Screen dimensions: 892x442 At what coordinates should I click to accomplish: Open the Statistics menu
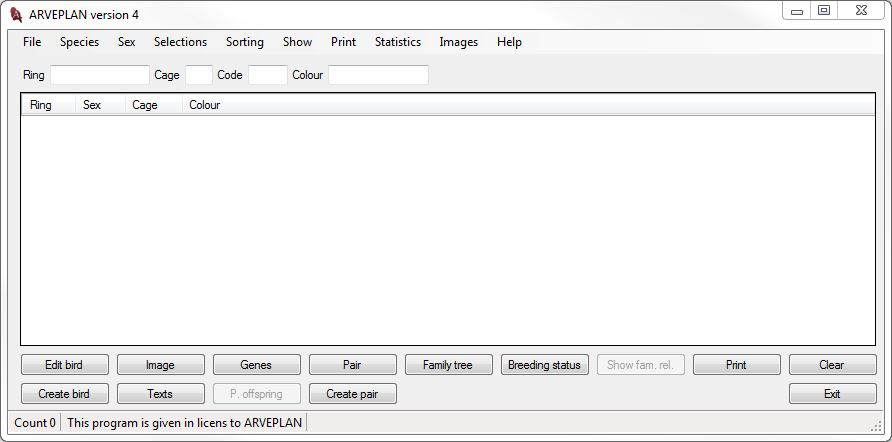398,42
